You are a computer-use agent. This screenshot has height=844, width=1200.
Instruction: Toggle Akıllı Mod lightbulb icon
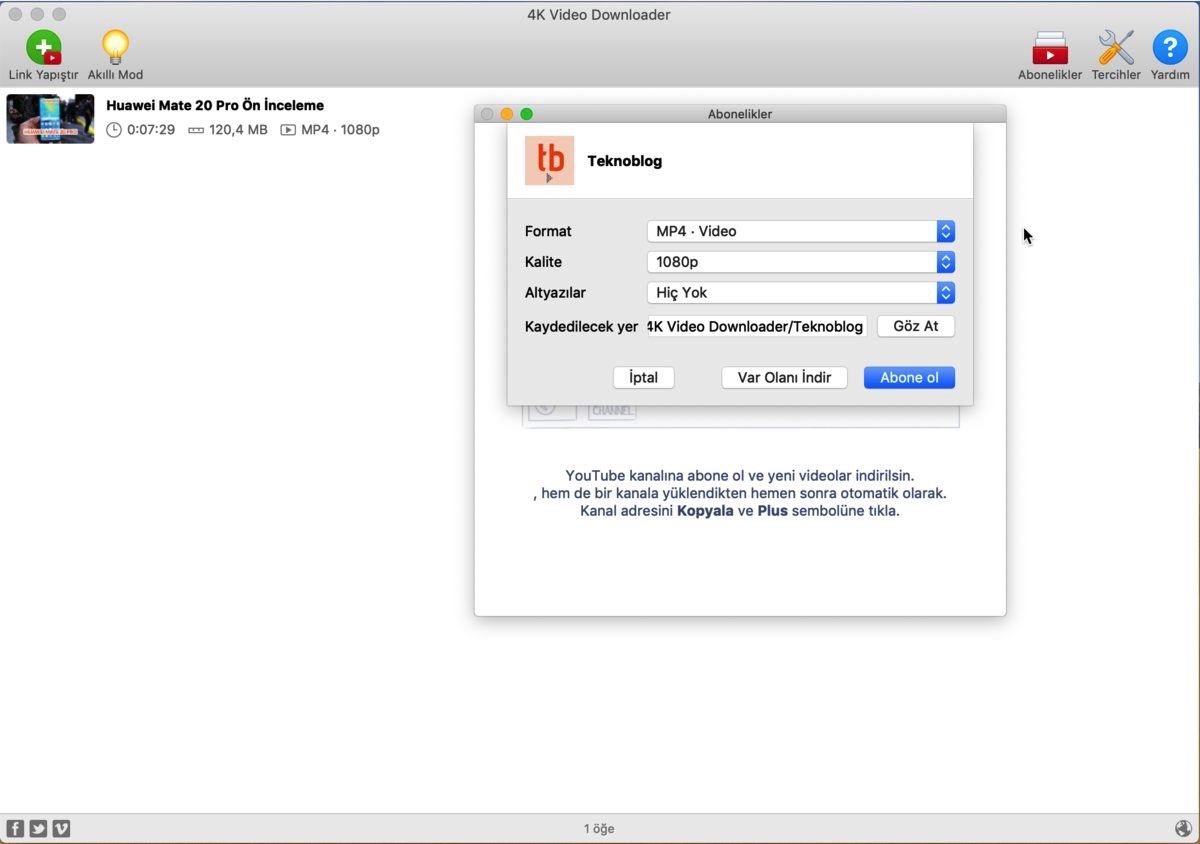(115, 47)
